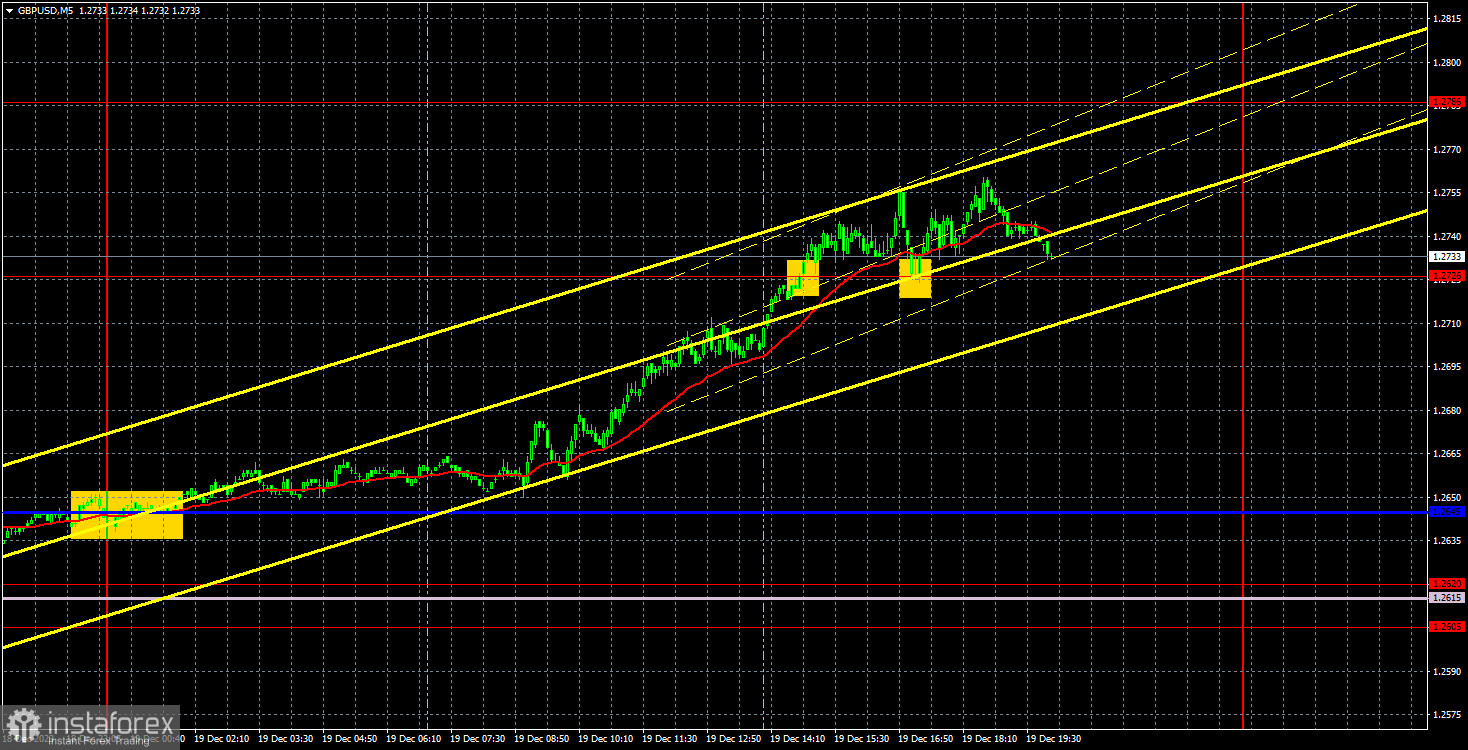Click the 1.2800 price scale label
This screenshot has height=750, width=1468.
click(1447, 62)
